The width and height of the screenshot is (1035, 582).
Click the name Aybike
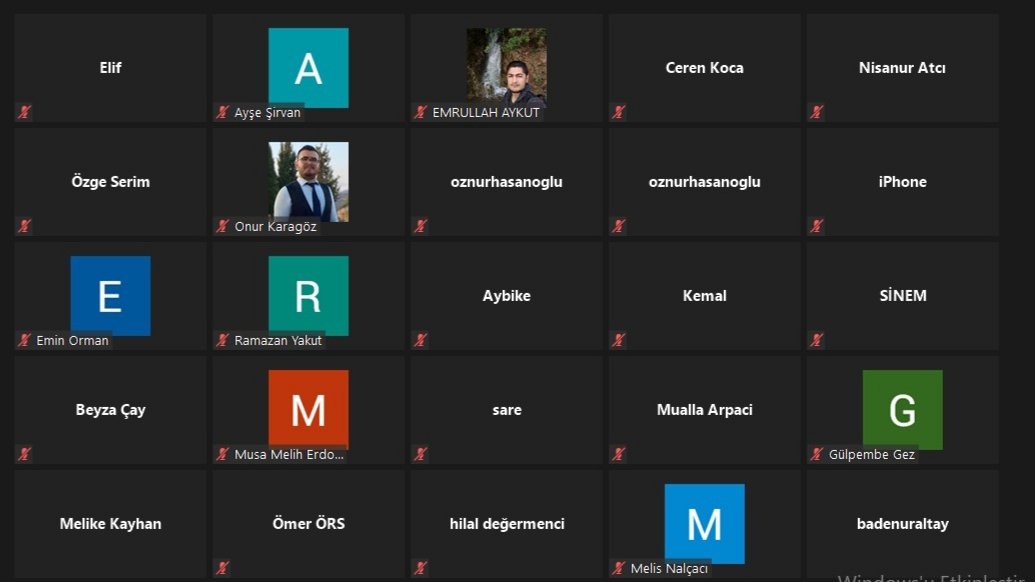pyautogui.click(x=506, y=296)
